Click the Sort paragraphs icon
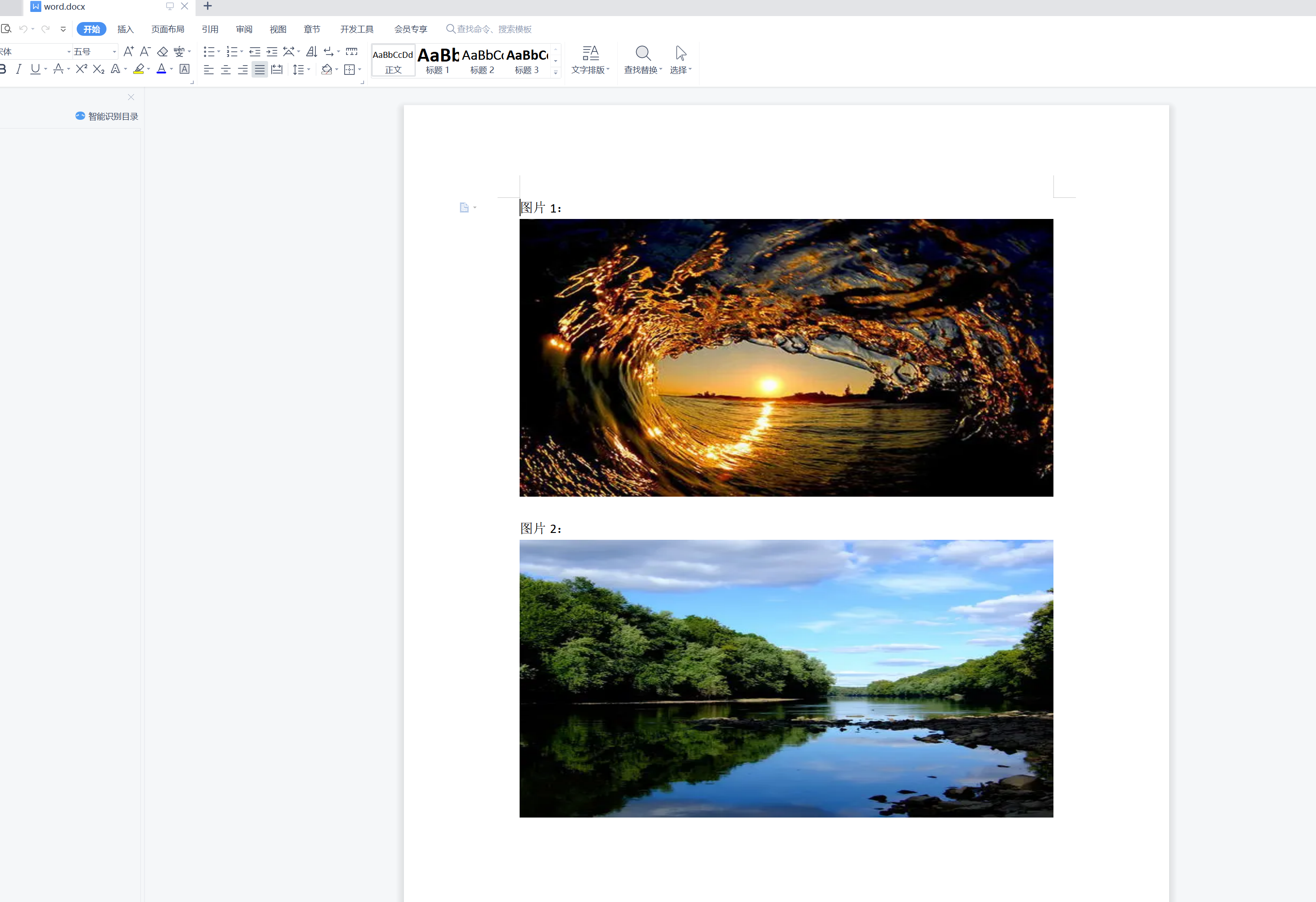Screen dimensions: 1316x902 (312, 51)
